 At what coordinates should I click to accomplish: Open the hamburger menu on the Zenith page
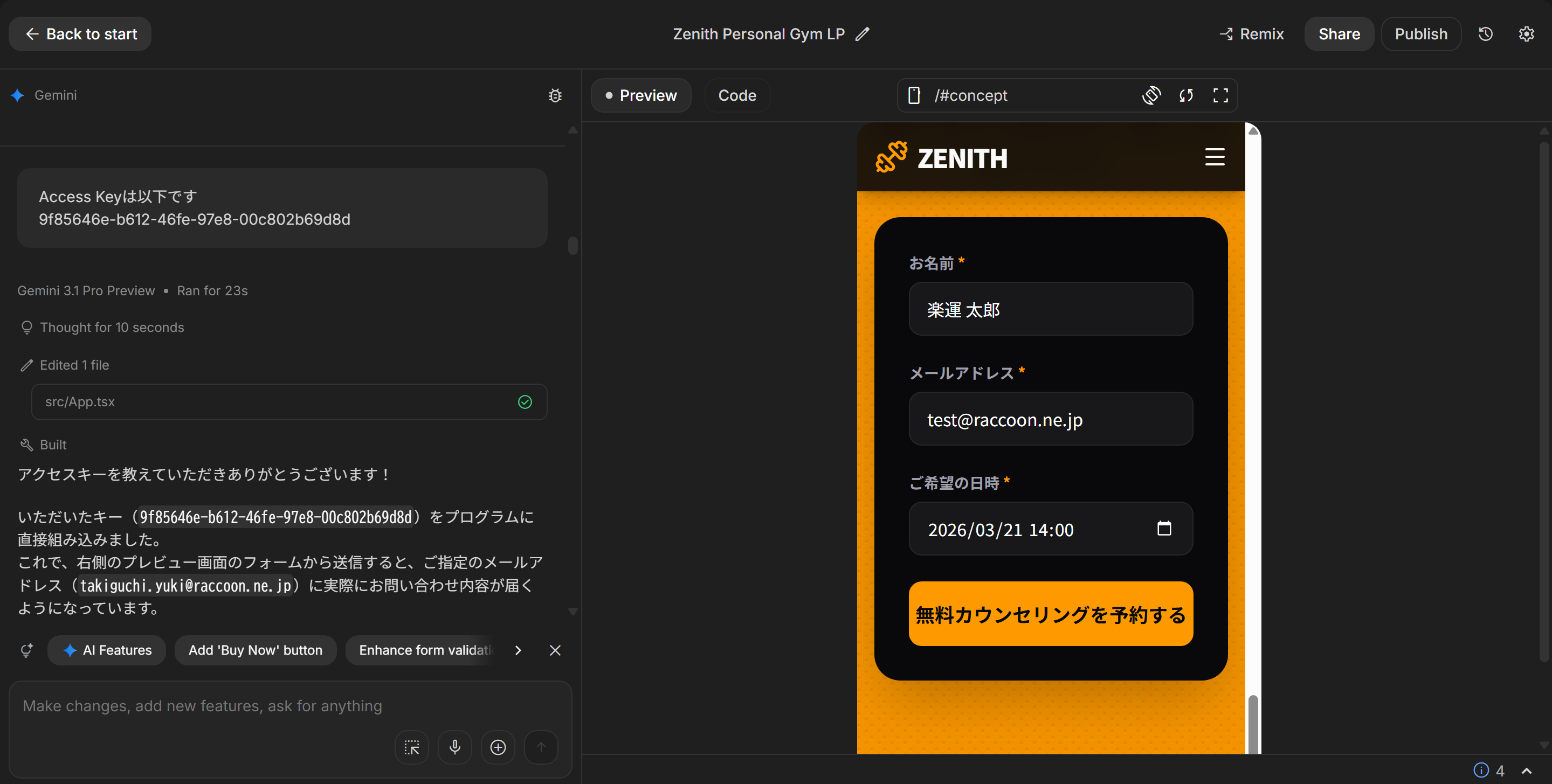coord(1214,157)
